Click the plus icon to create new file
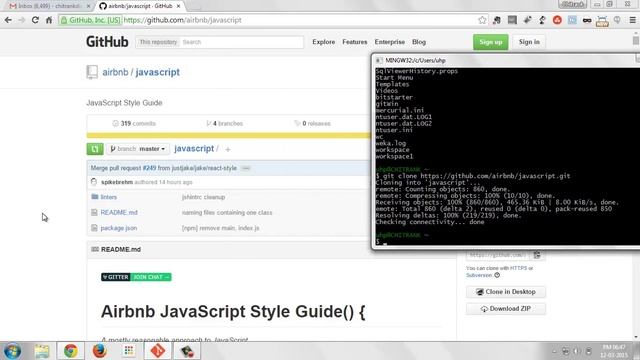Image resolution: width=640 pixels, height=360 pixels. (x=228, y=149)
